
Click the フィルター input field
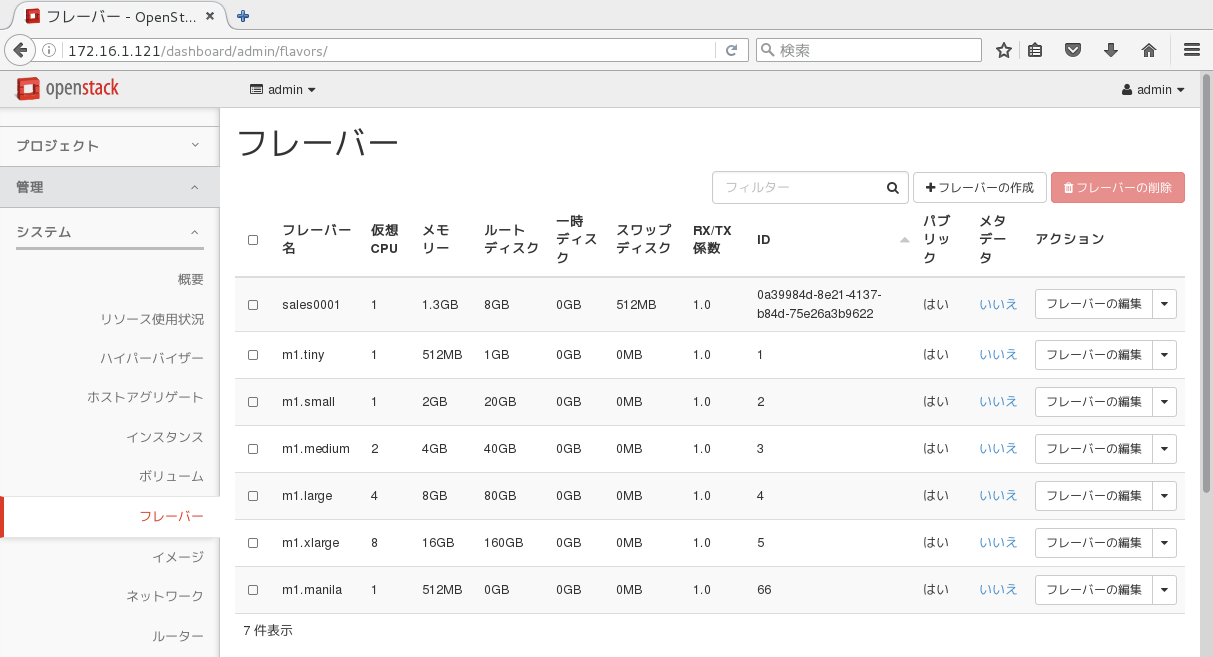797,188
